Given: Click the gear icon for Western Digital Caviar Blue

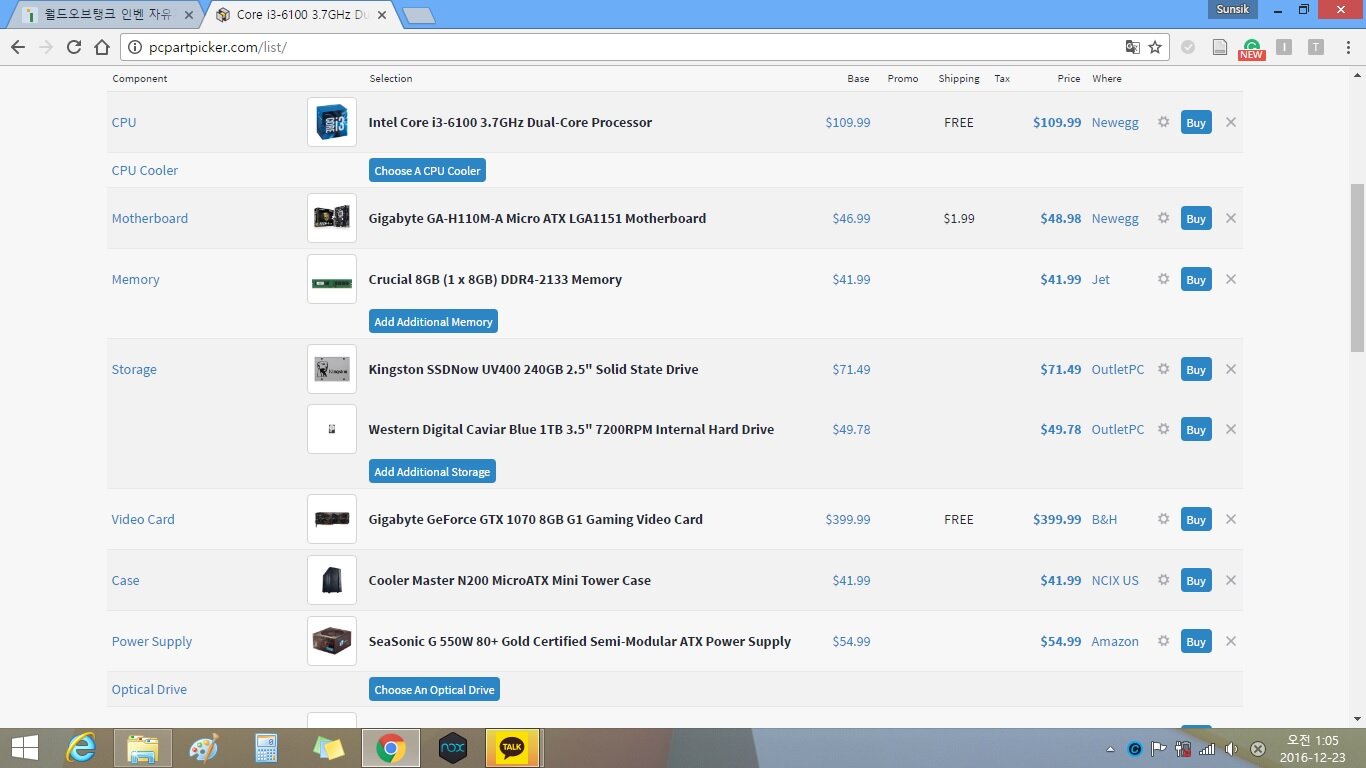Looking at the screenshot, I should tap(1163, 429).
